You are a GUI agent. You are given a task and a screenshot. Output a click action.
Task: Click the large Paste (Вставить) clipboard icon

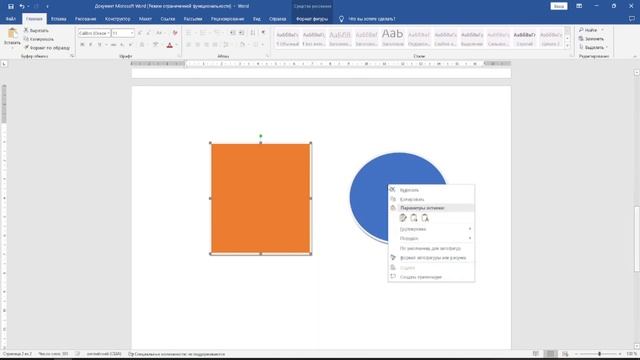point(12,33)
